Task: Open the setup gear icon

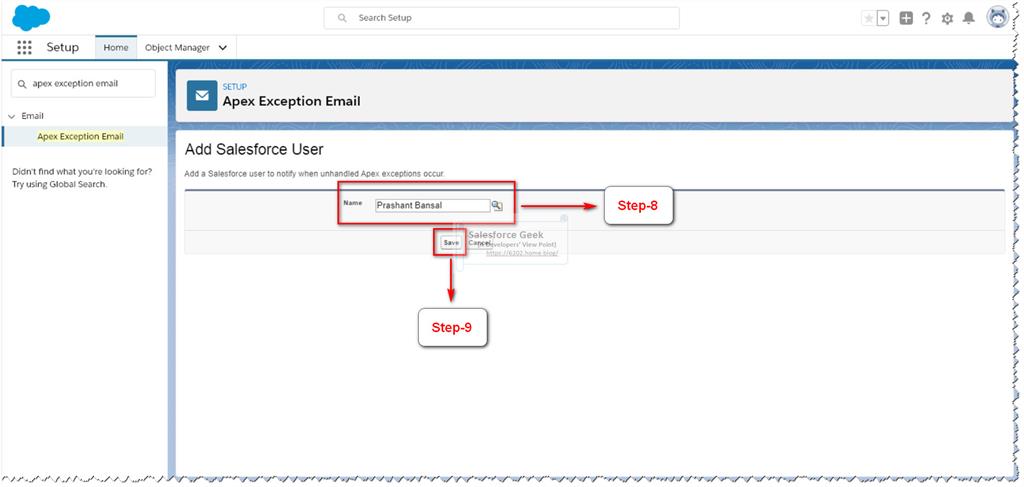Action: (947, 19)
